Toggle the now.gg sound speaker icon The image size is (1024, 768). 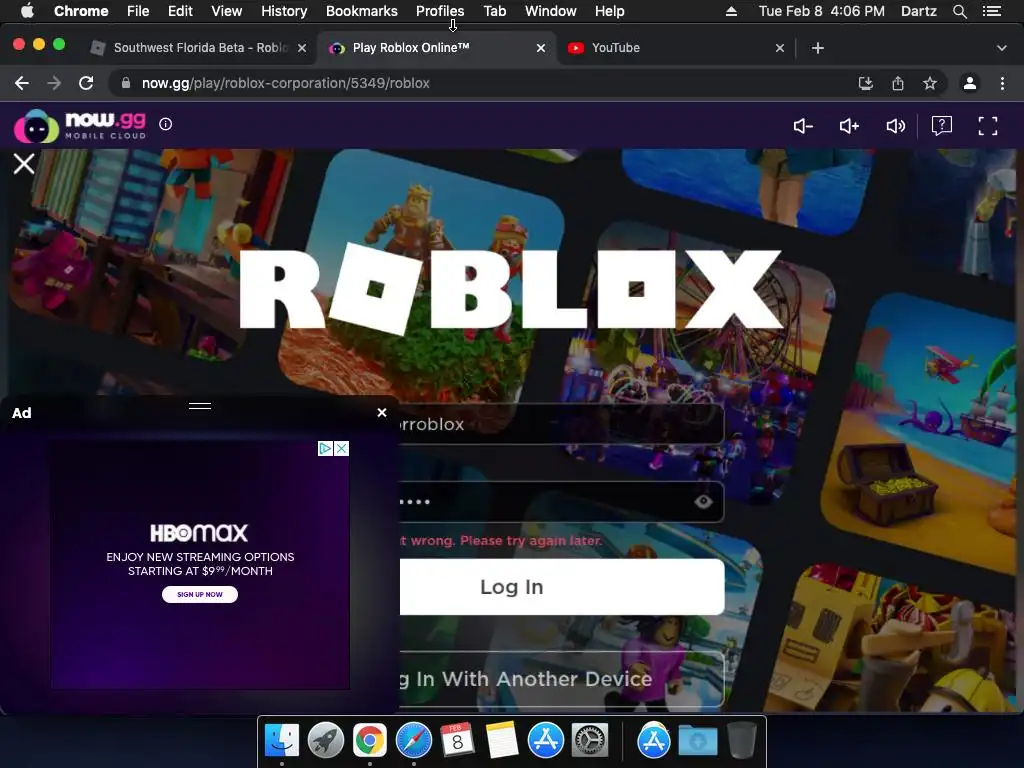[895, 126]
